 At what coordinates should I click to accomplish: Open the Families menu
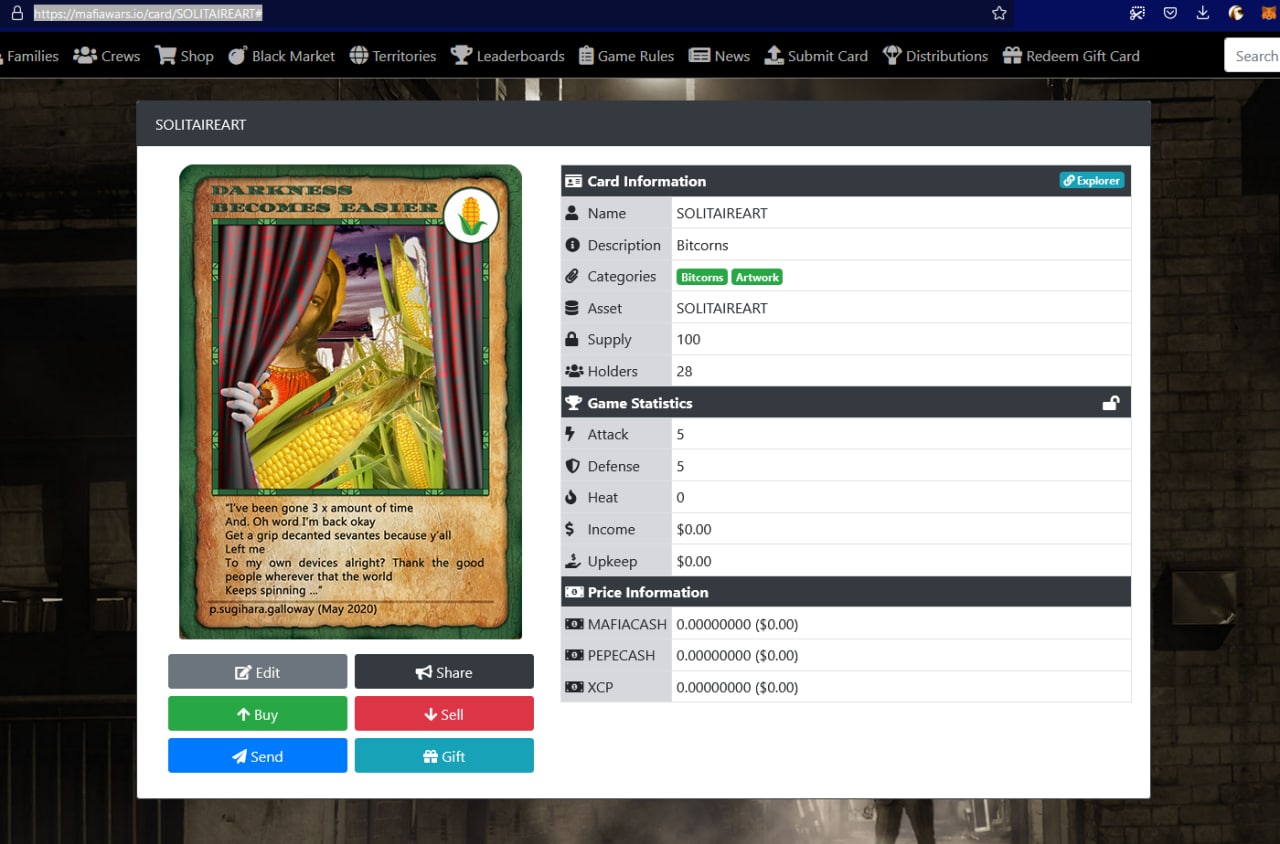tap(30, 56)
